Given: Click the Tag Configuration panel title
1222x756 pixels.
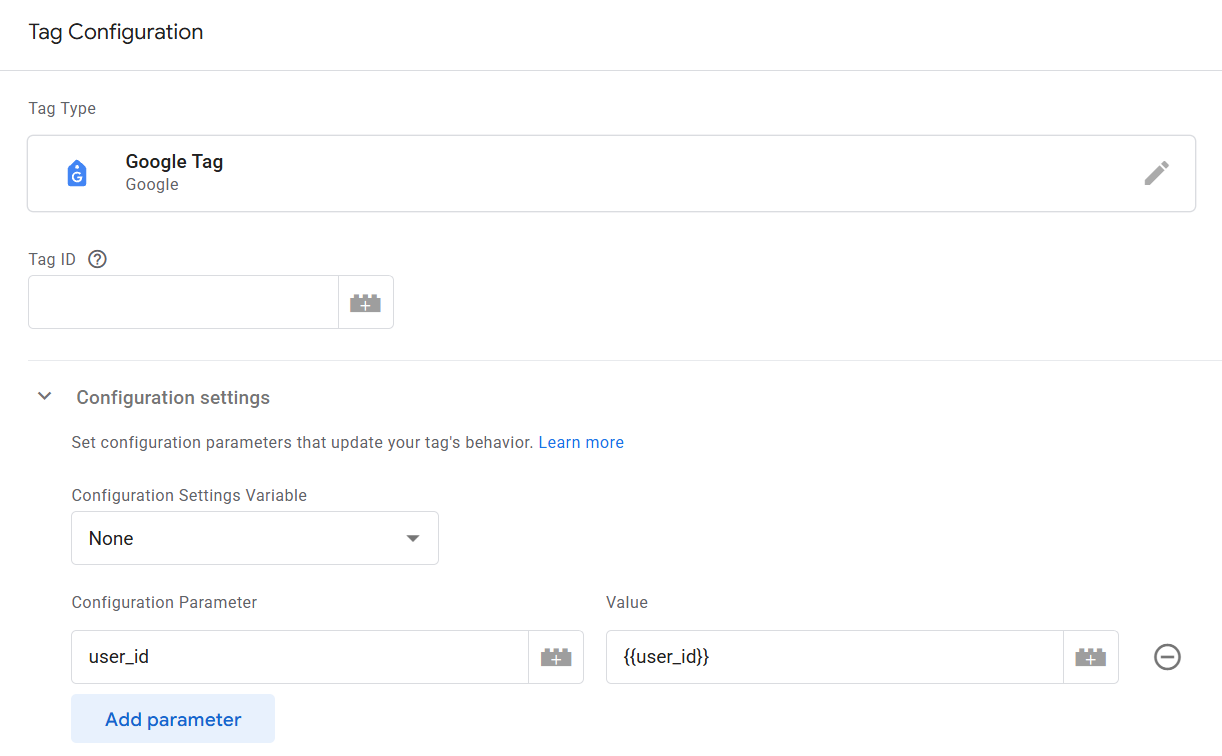Looking at the screenshot, I should (116, 32).
